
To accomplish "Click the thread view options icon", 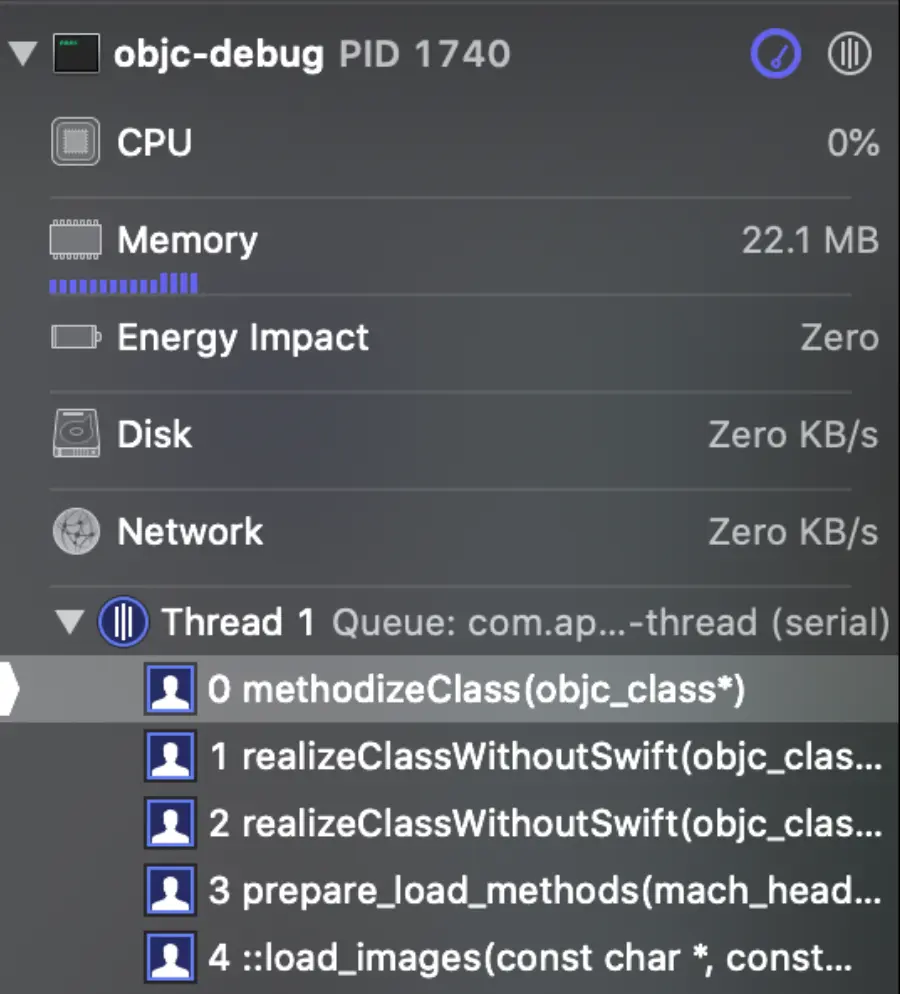I will tap(849, 54).
